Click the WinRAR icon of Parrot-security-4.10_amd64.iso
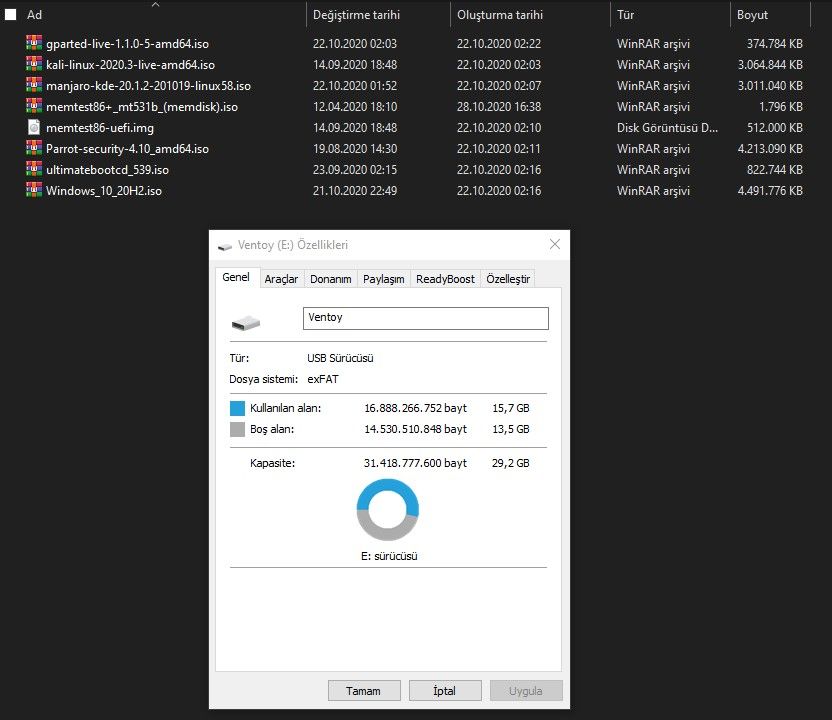 [x=34, y=148]
